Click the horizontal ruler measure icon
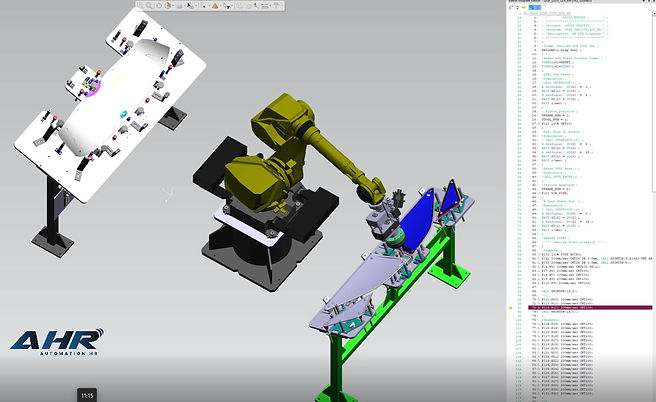The width and height of the screenshot is (656, 402). point(264,6)
